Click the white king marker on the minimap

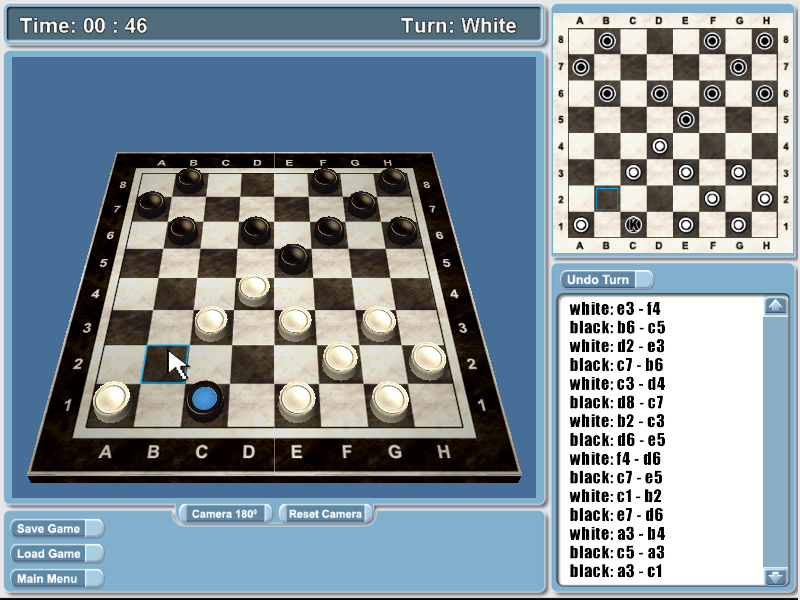634,224
